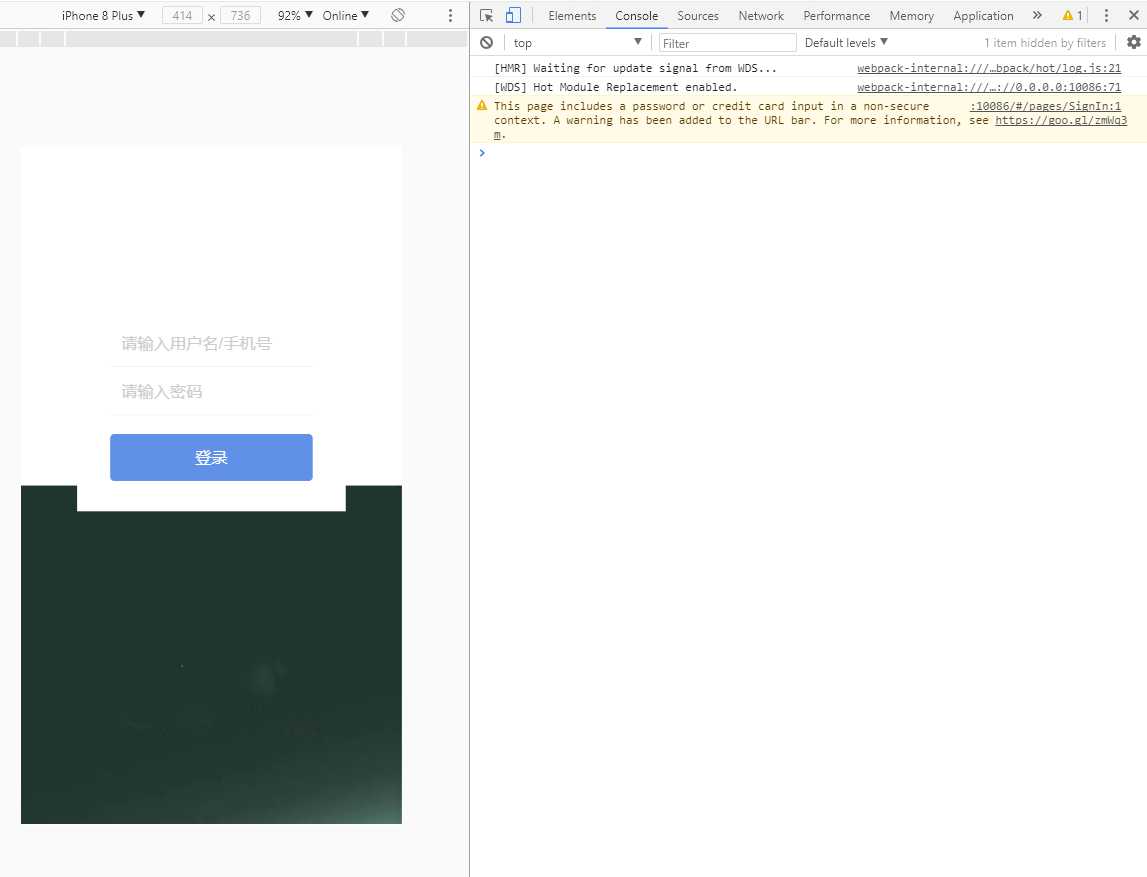Click the username/phone number input field
The image size is (1147, 877).
(x=211, y=343)
